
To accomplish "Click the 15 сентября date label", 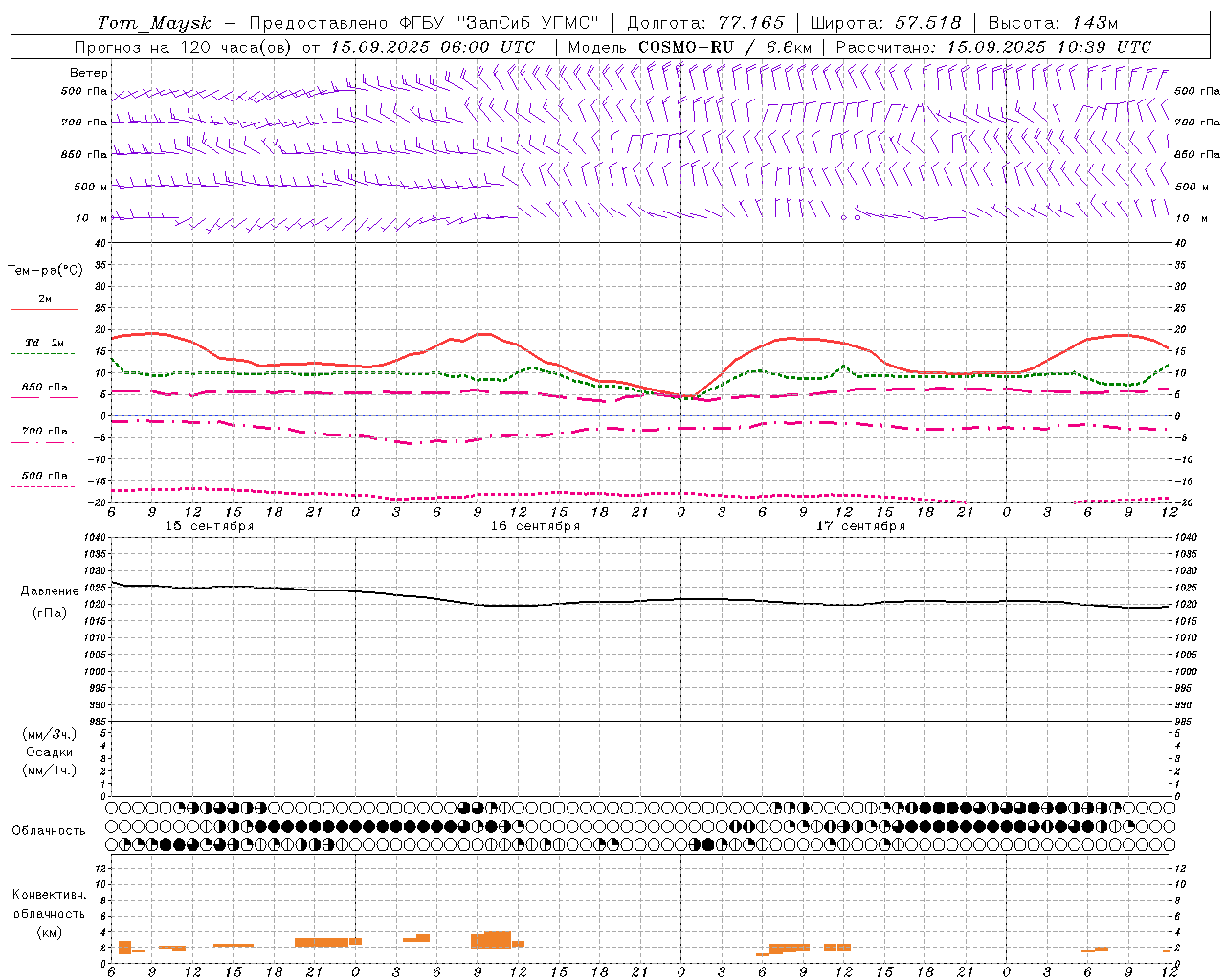I will [x=210, y=526].
